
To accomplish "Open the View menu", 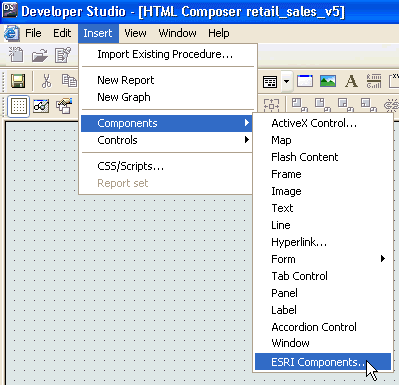I will click(x=135, y=33).
